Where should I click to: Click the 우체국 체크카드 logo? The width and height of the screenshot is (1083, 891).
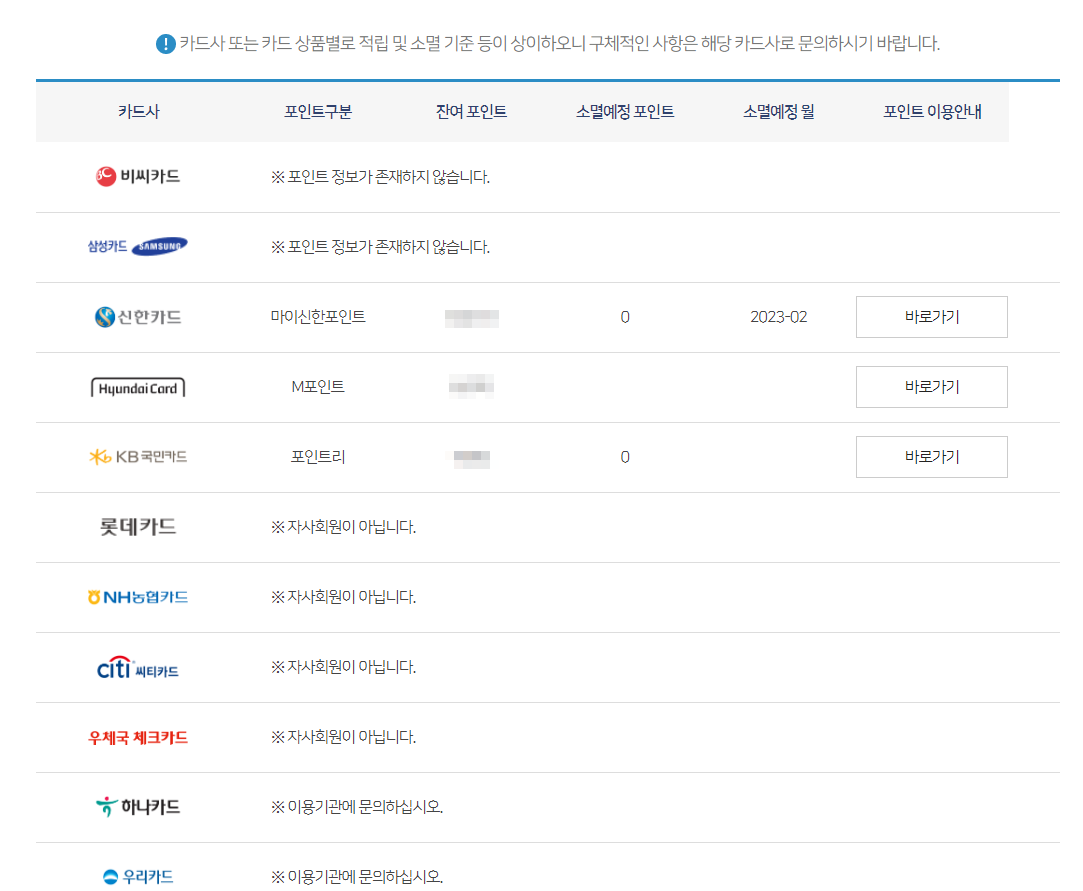138,738
